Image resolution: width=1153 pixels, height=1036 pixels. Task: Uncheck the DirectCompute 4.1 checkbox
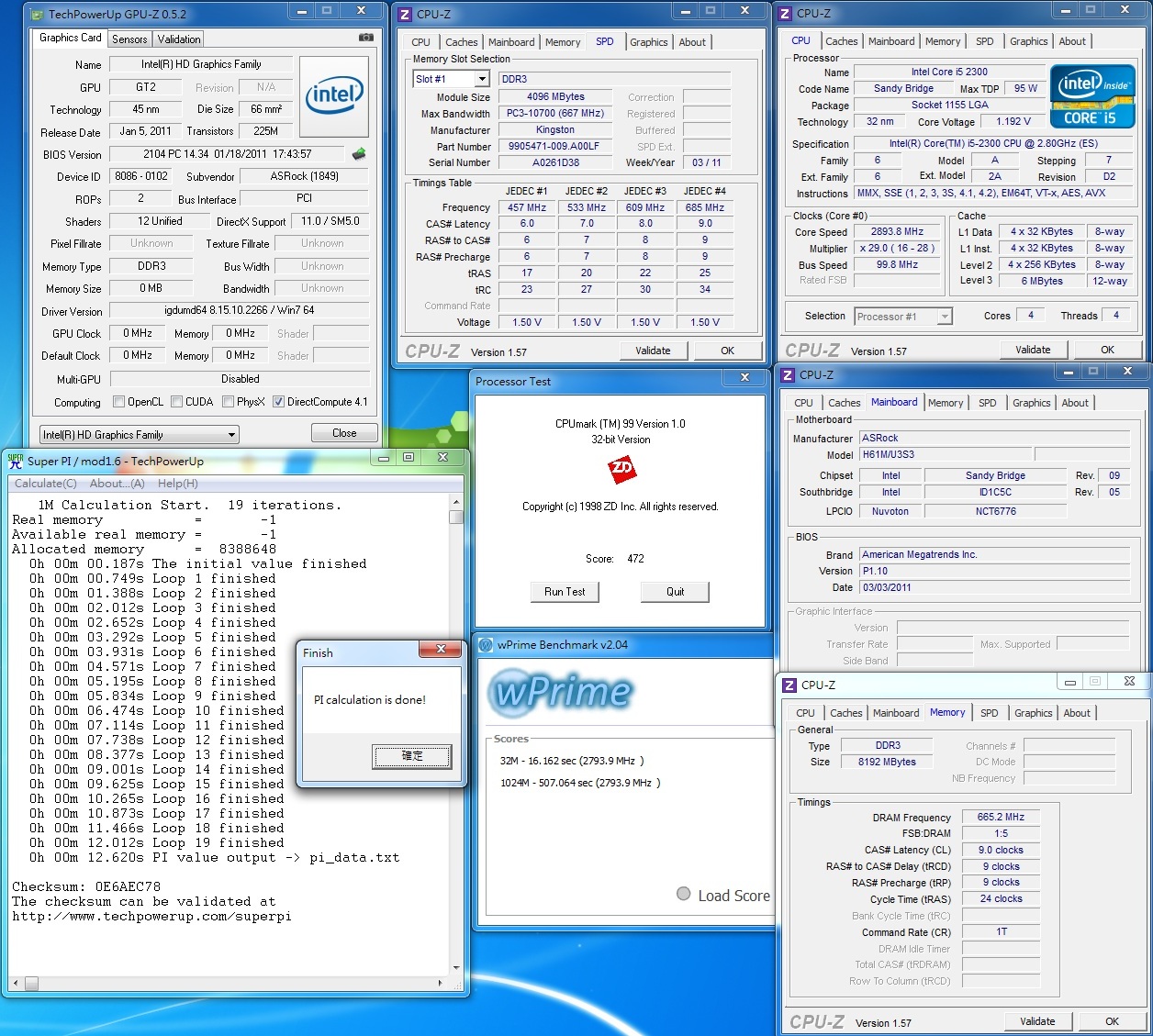278,402
